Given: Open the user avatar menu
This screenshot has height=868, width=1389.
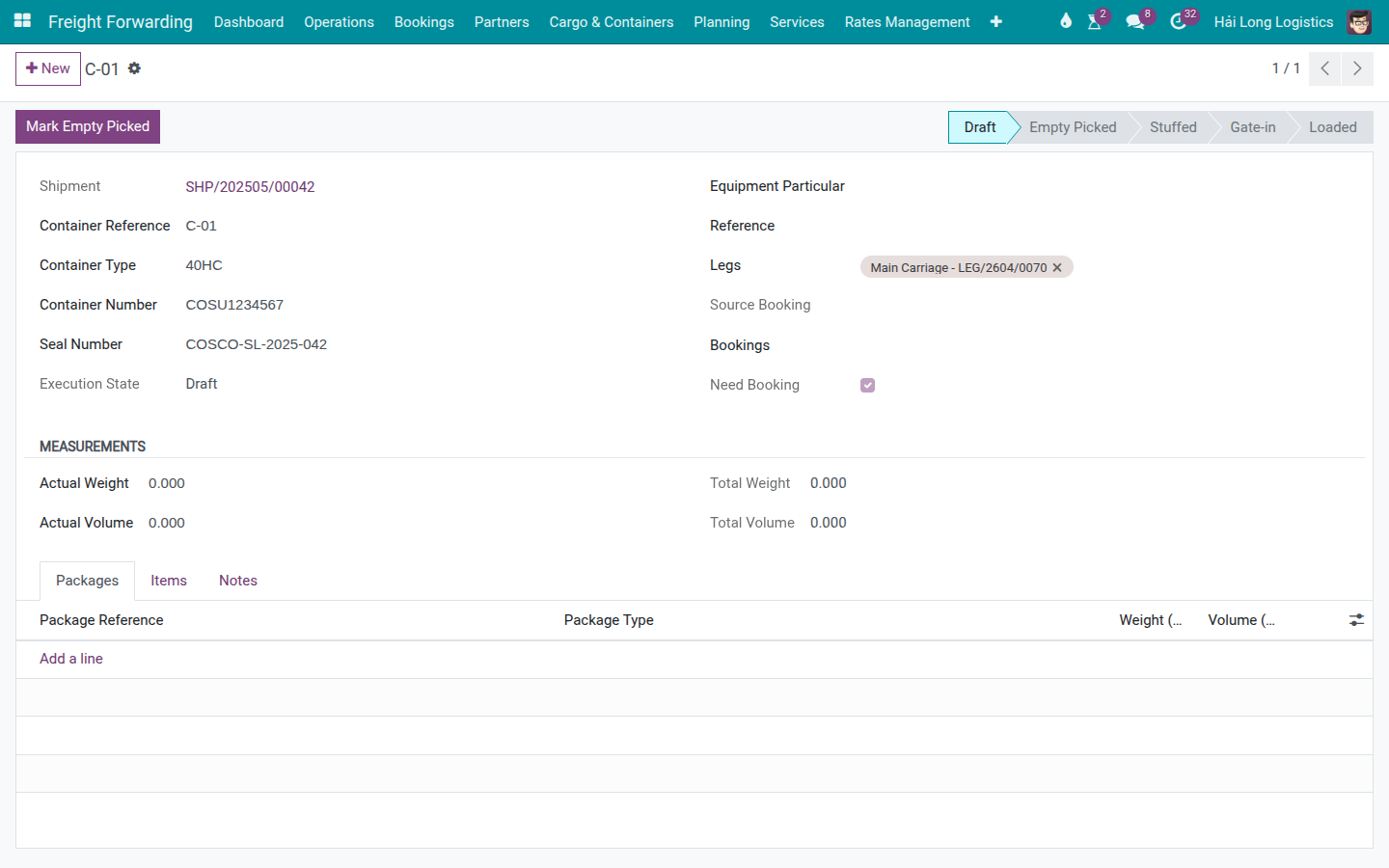Looking at the screenshot, I should [x=1359, y=21].
